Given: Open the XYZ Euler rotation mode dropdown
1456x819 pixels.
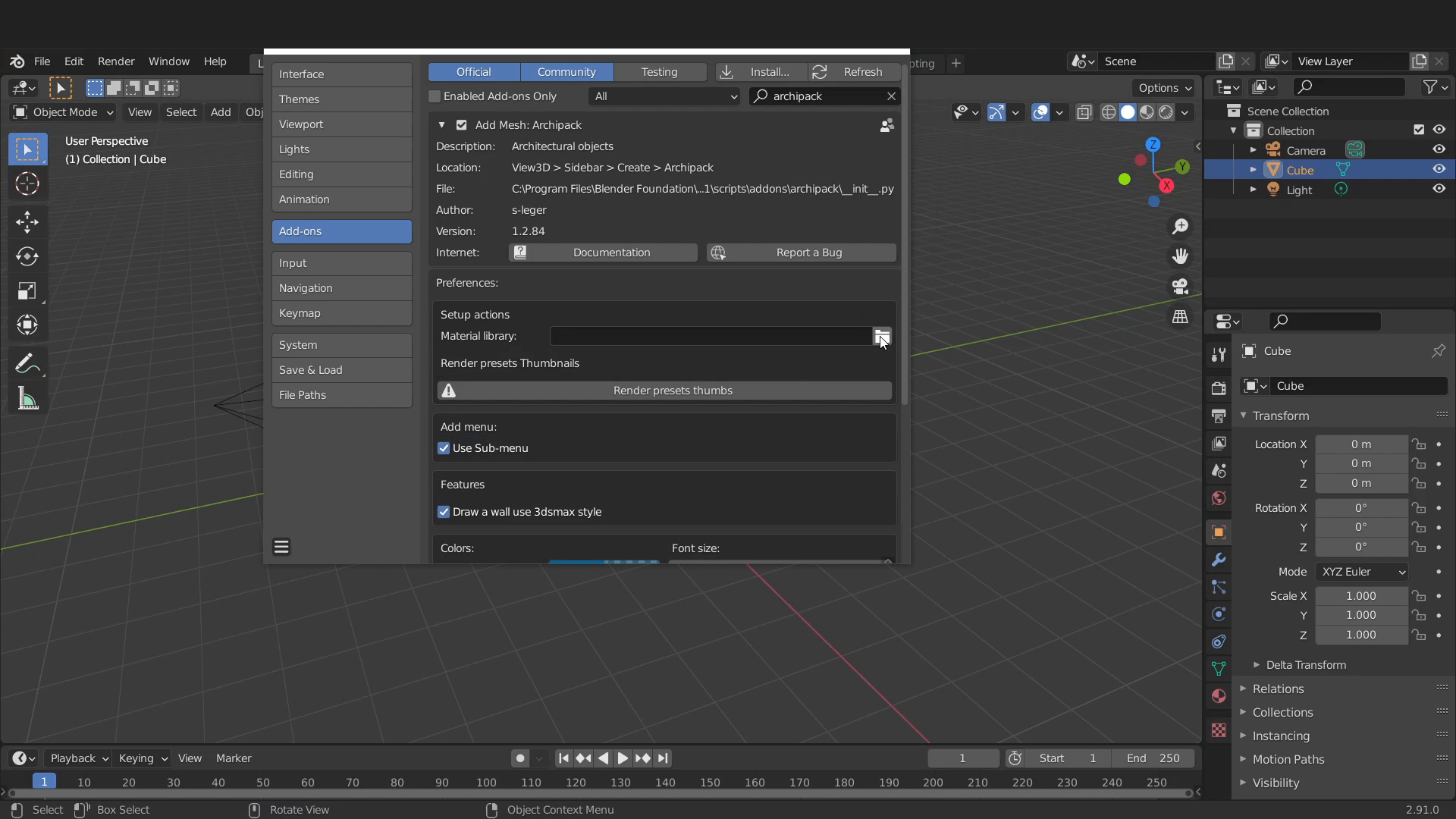Looking at the screenshot, I should [1361, 572].
